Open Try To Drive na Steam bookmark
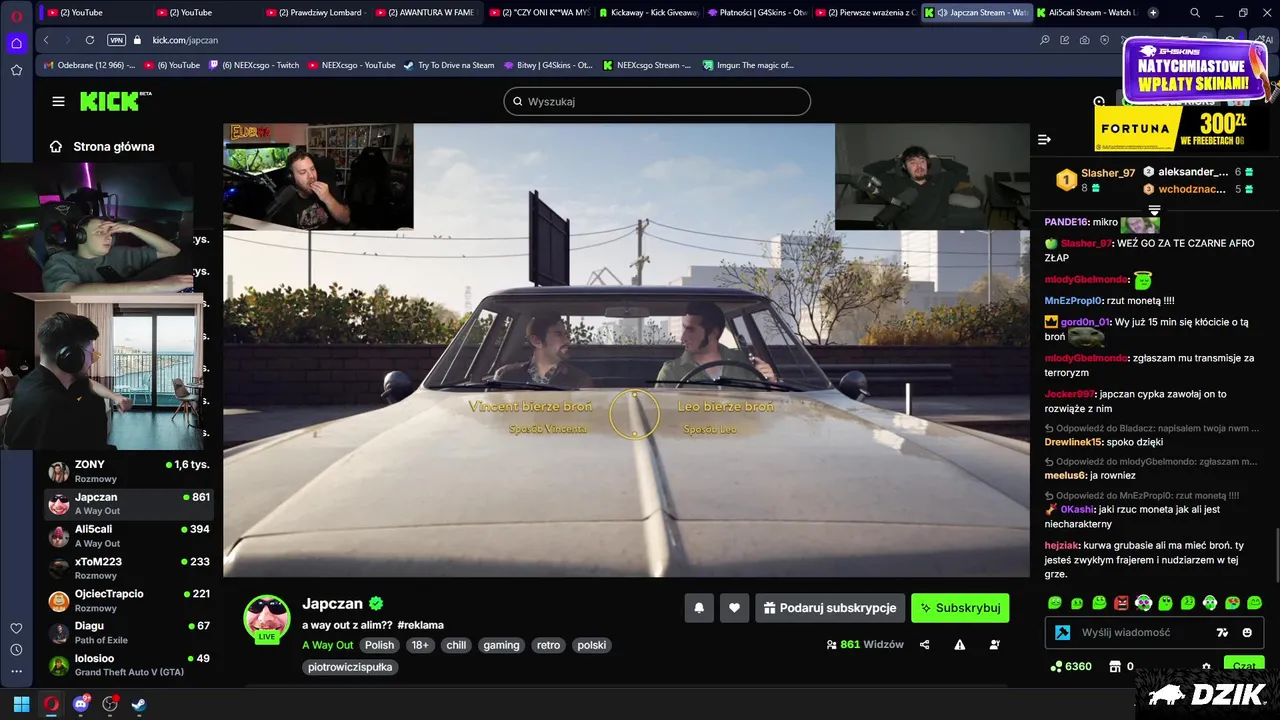 (449, 65)
